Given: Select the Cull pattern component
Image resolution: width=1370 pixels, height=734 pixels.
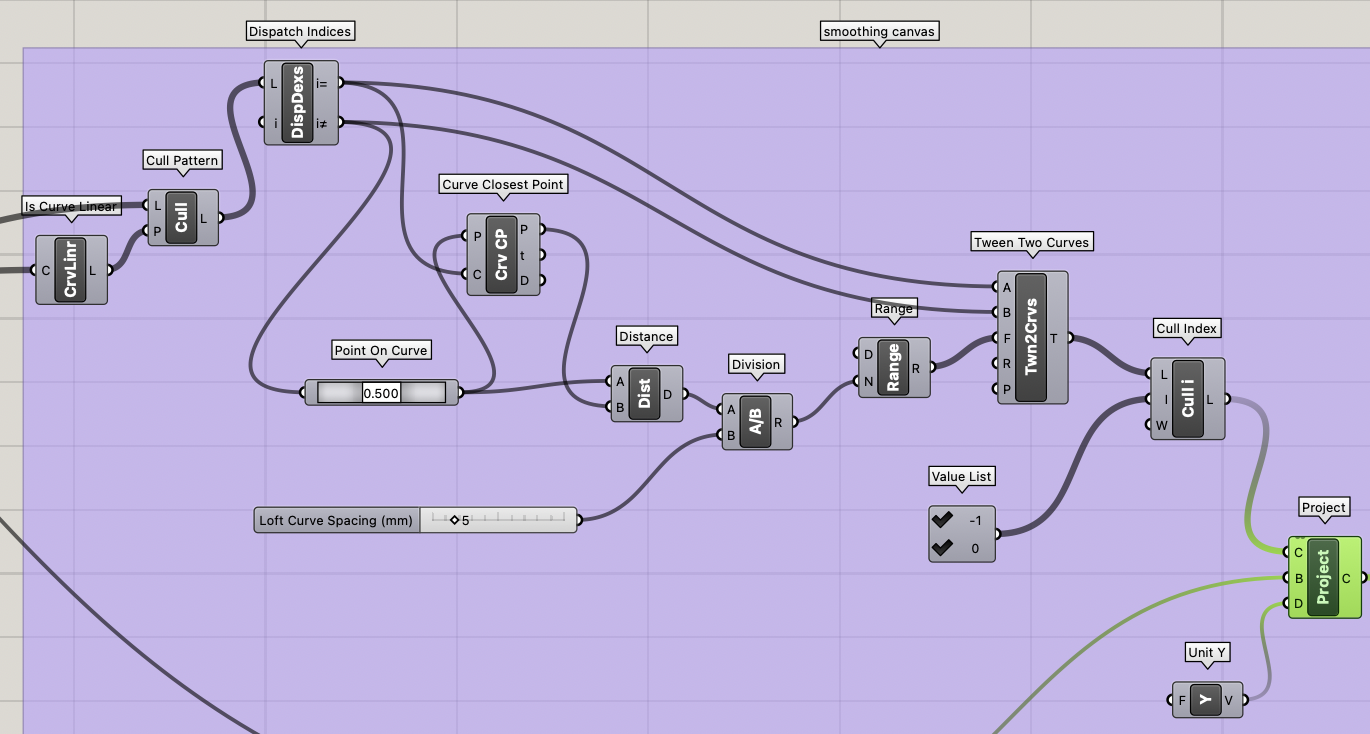Looking at the screenshot, I should coord(183,218).
